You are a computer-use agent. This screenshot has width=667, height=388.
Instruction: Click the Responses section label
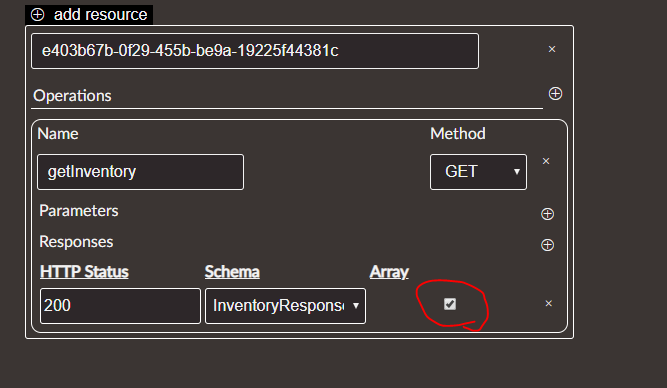(x=76, y=242)
